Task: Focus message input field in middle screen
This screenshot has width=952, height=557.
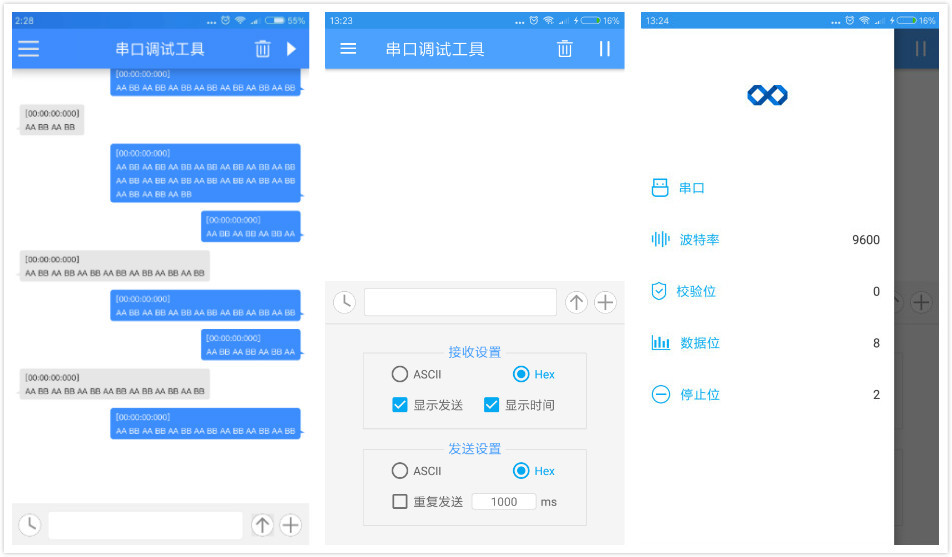Action: pyautogui.click(x=460, y=302)
